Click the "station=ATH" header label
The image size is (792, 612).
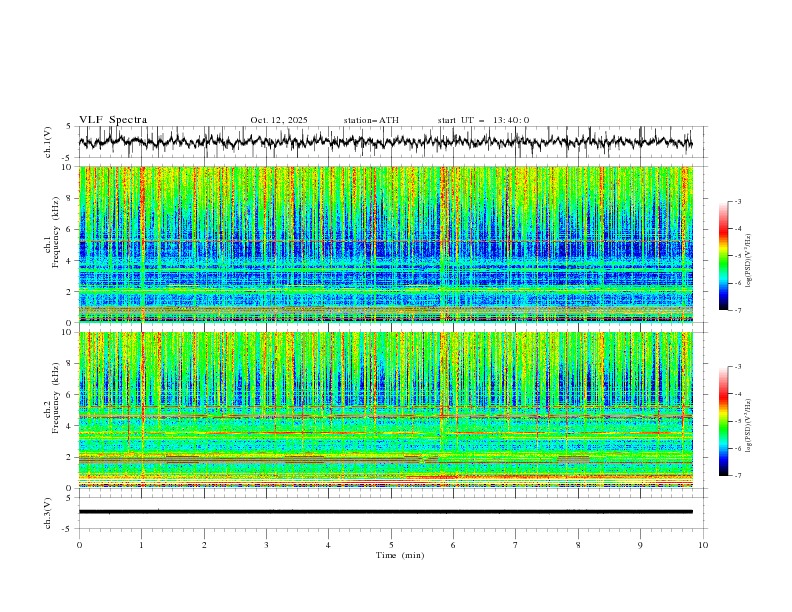coord(371,120)
